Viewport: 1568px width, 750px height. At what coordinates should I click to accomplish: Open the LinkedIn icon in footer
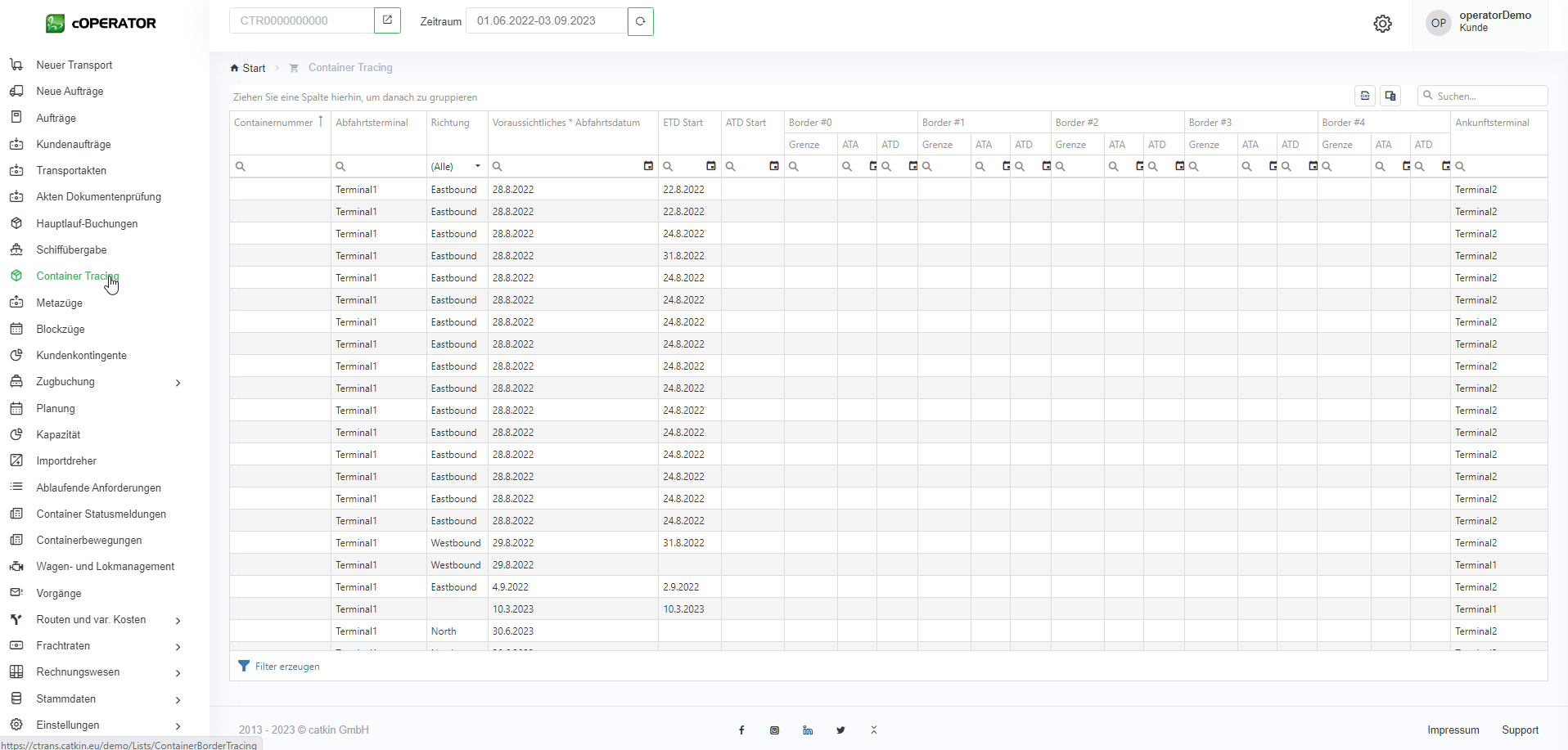[808, 730]
